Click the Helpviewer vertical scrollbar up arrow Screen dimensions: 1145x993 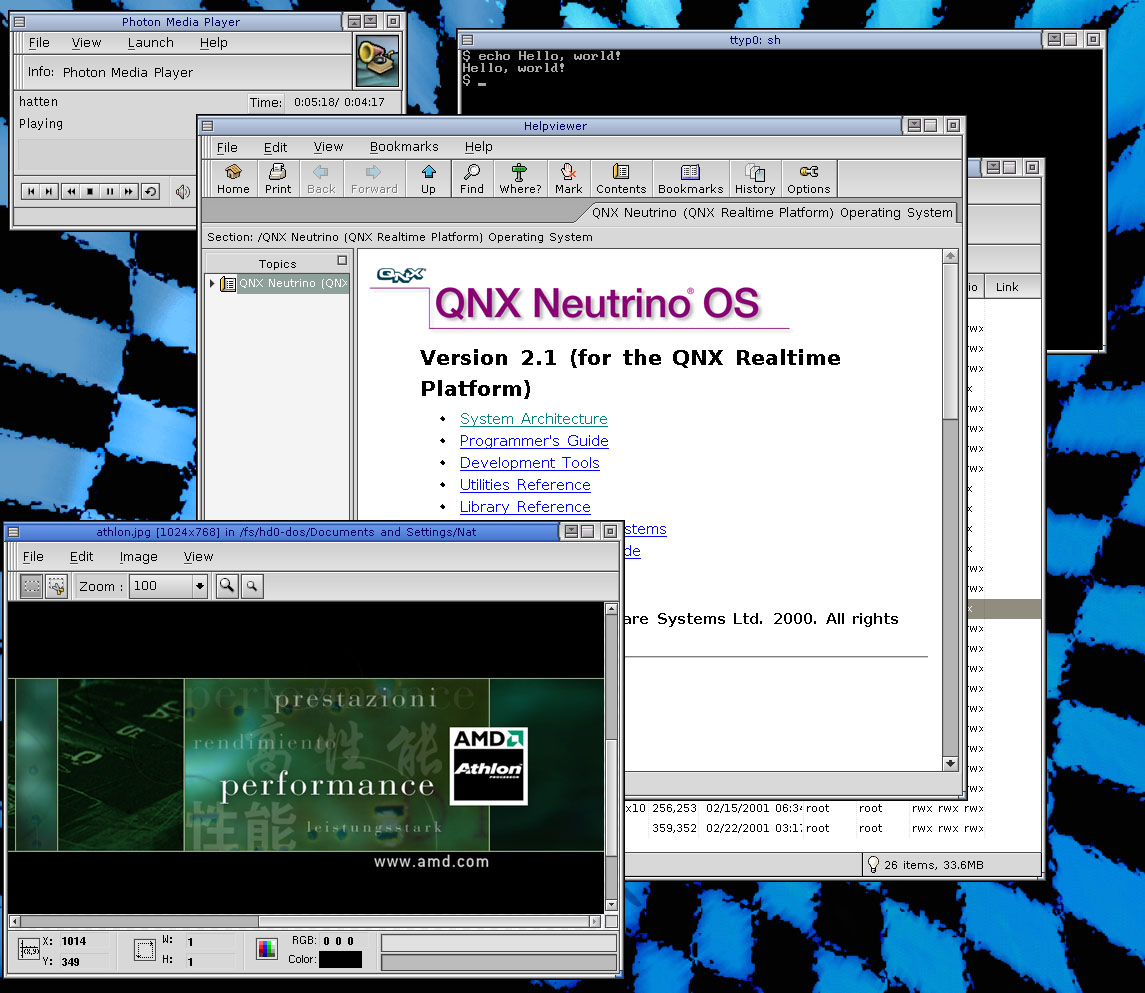(950, 256)
